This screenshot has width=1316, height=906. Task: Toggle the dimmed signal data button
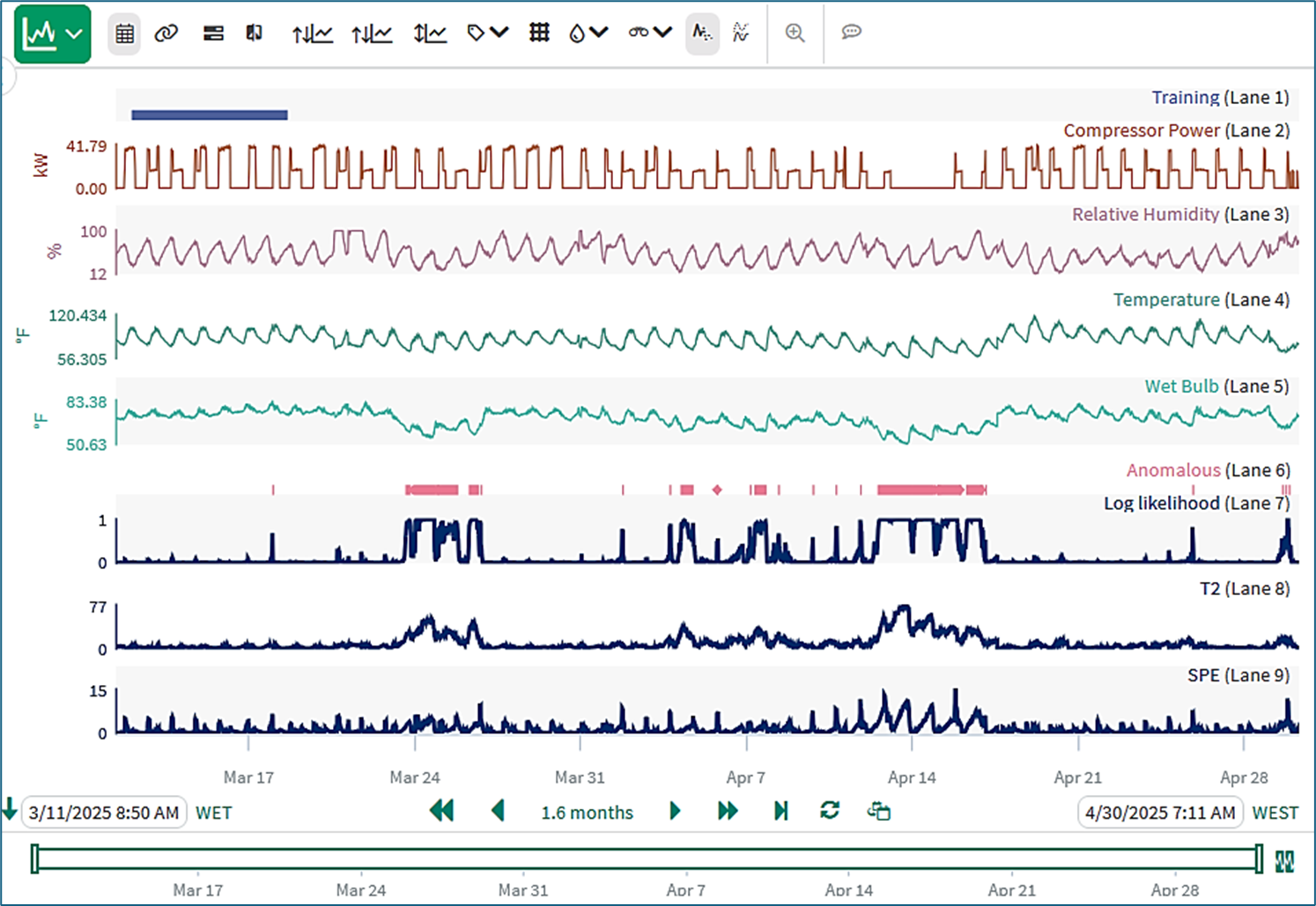coord(702,33)
